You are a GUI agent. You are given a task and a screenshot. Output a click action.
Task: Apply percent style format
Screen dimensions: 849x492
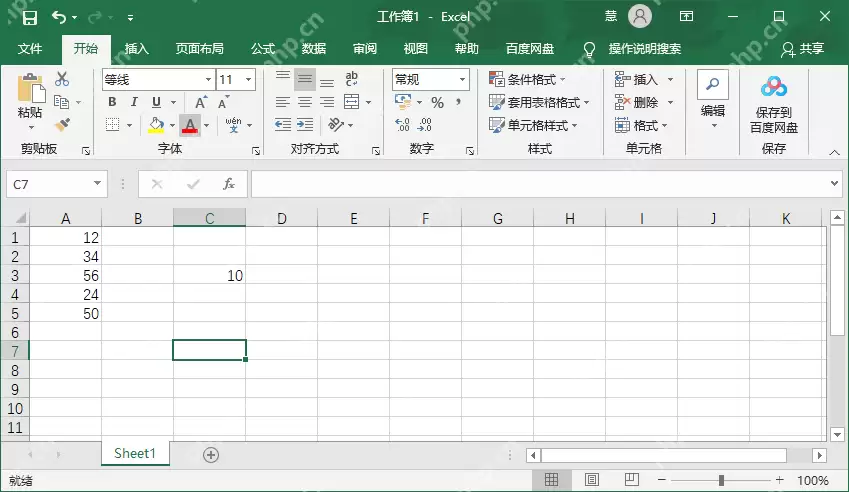437,102
